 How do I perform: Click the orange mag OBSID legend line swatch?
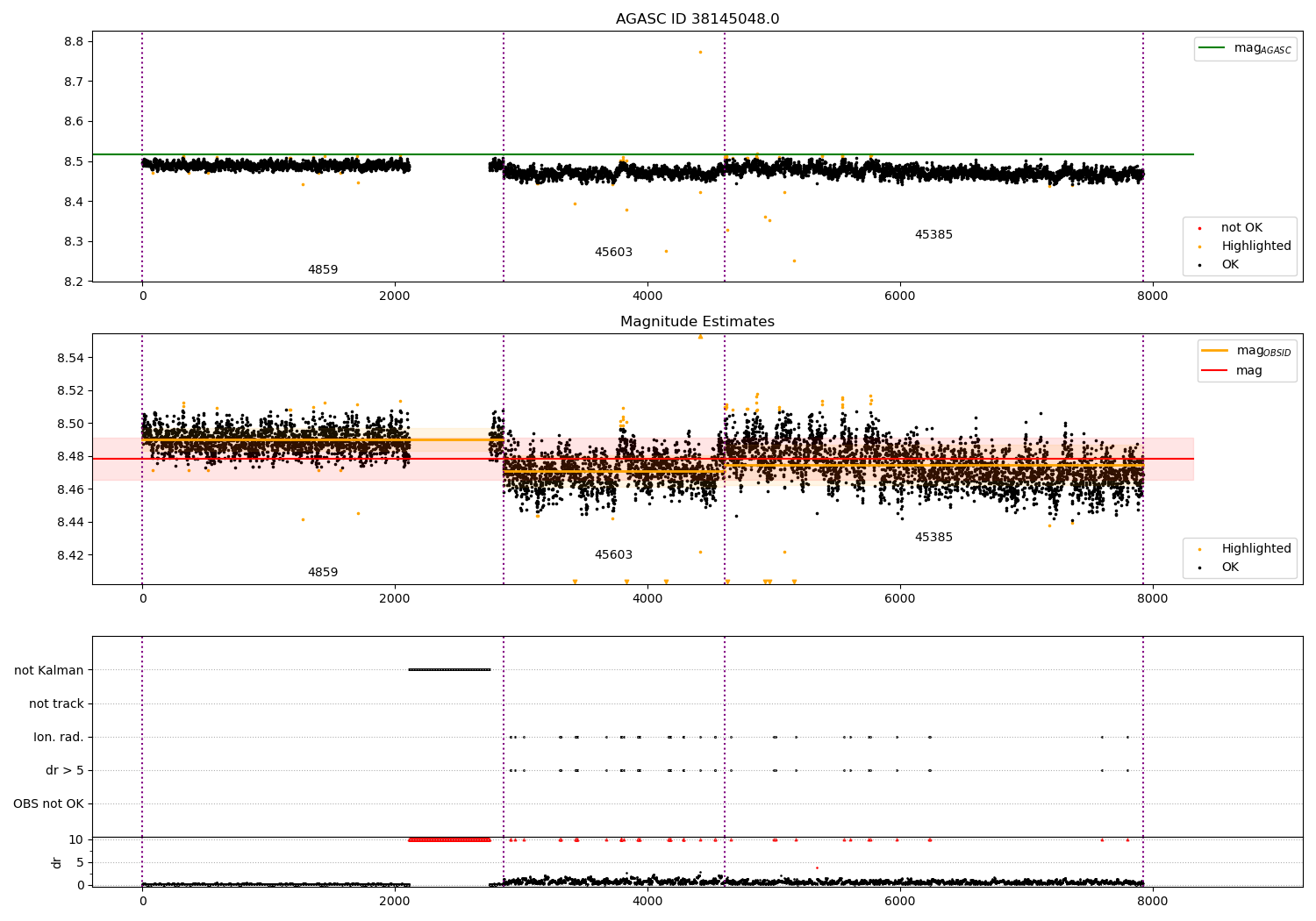point(1215,351)
